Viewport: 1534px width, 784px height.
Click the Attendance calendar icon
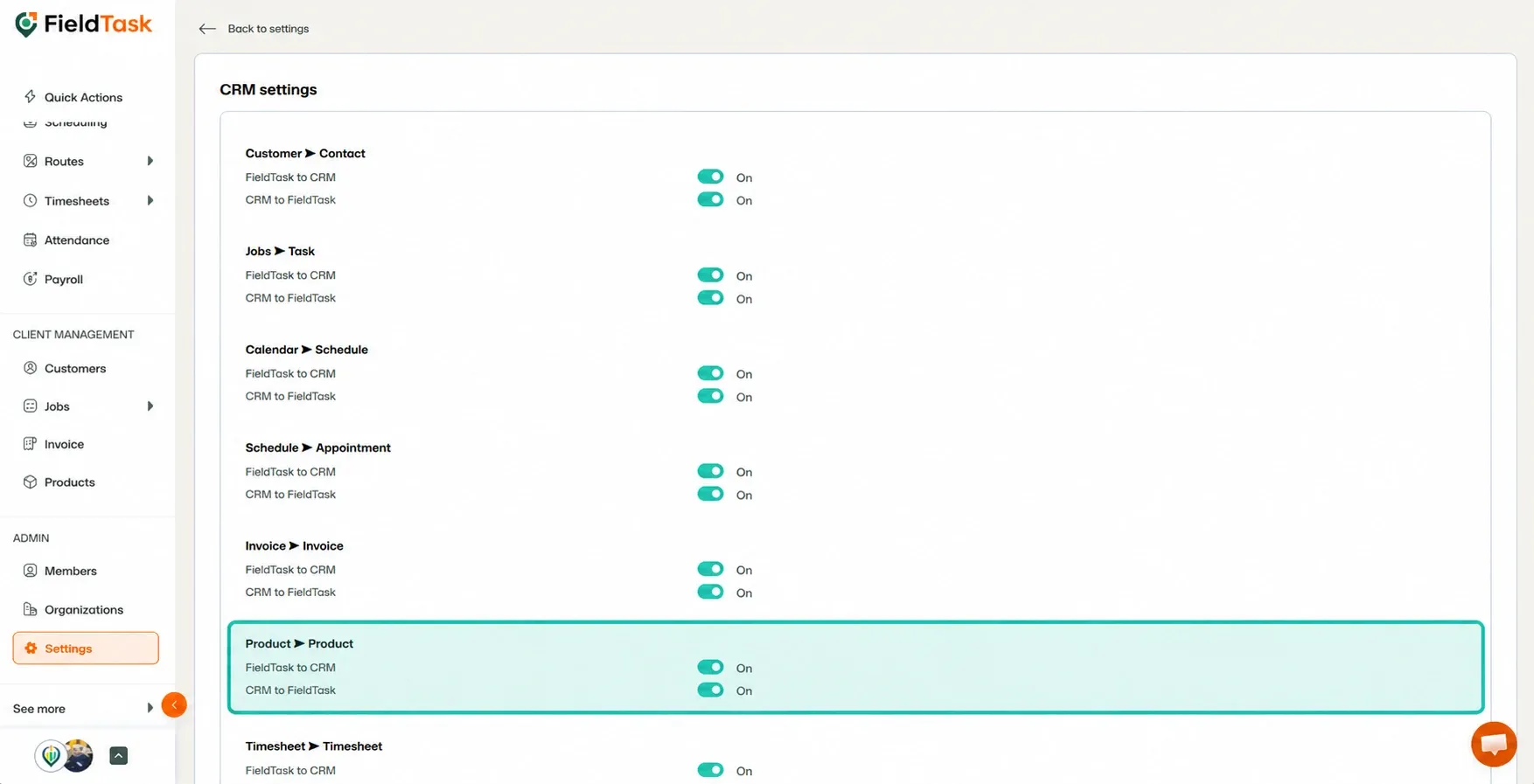tap(30, 239)
